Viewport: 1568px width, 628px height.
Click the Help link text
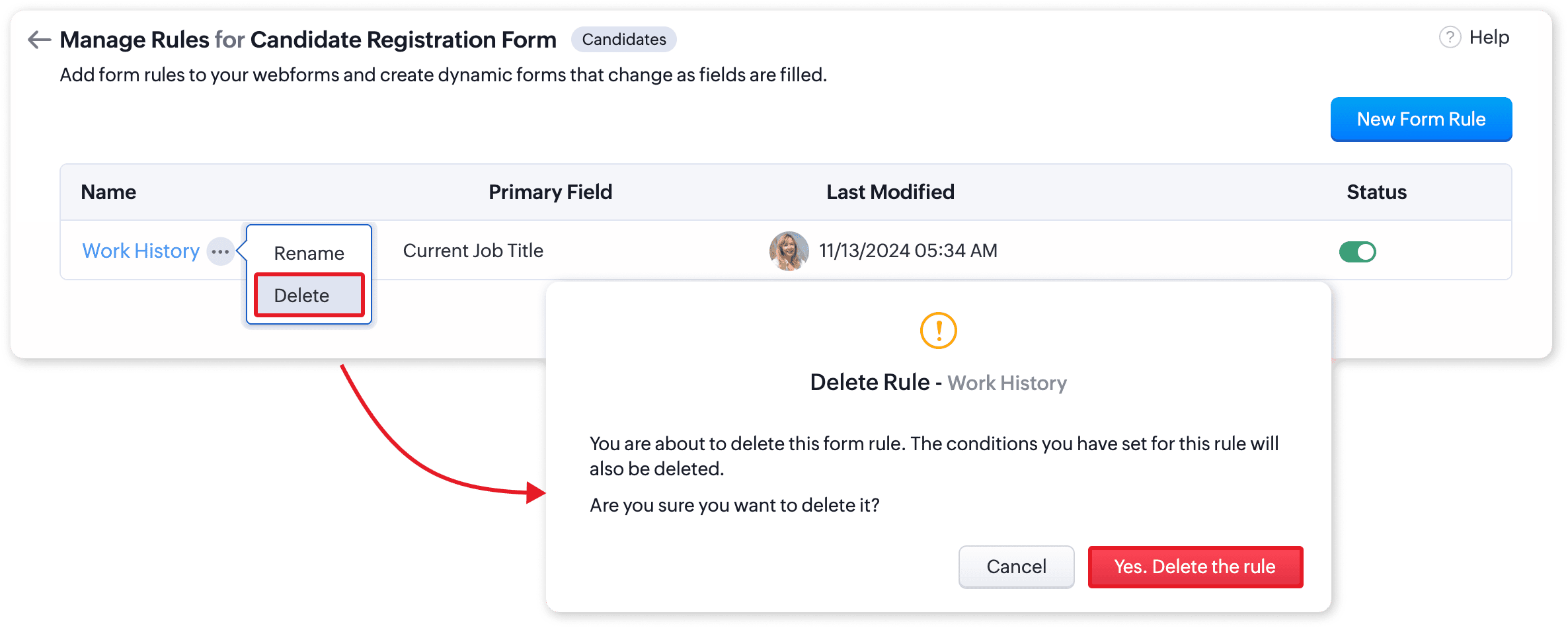(1489, 38)
